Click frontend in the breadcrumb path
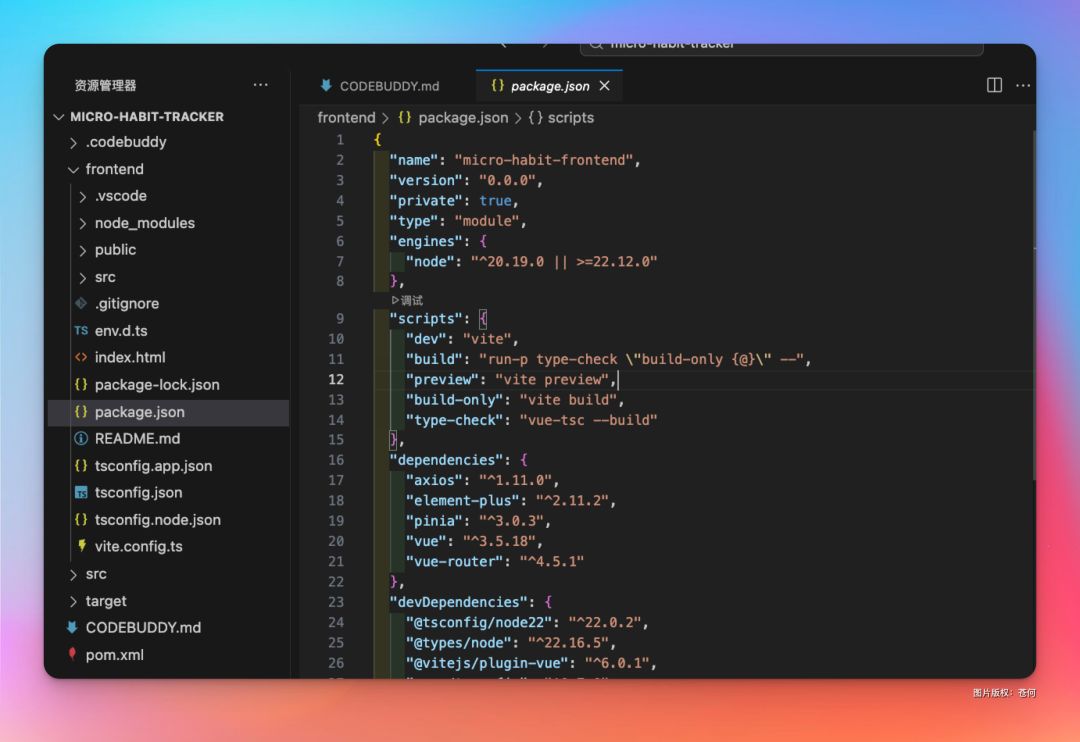Image resolution: width=1080 pixels, height=742 pixels. point(346,118)
